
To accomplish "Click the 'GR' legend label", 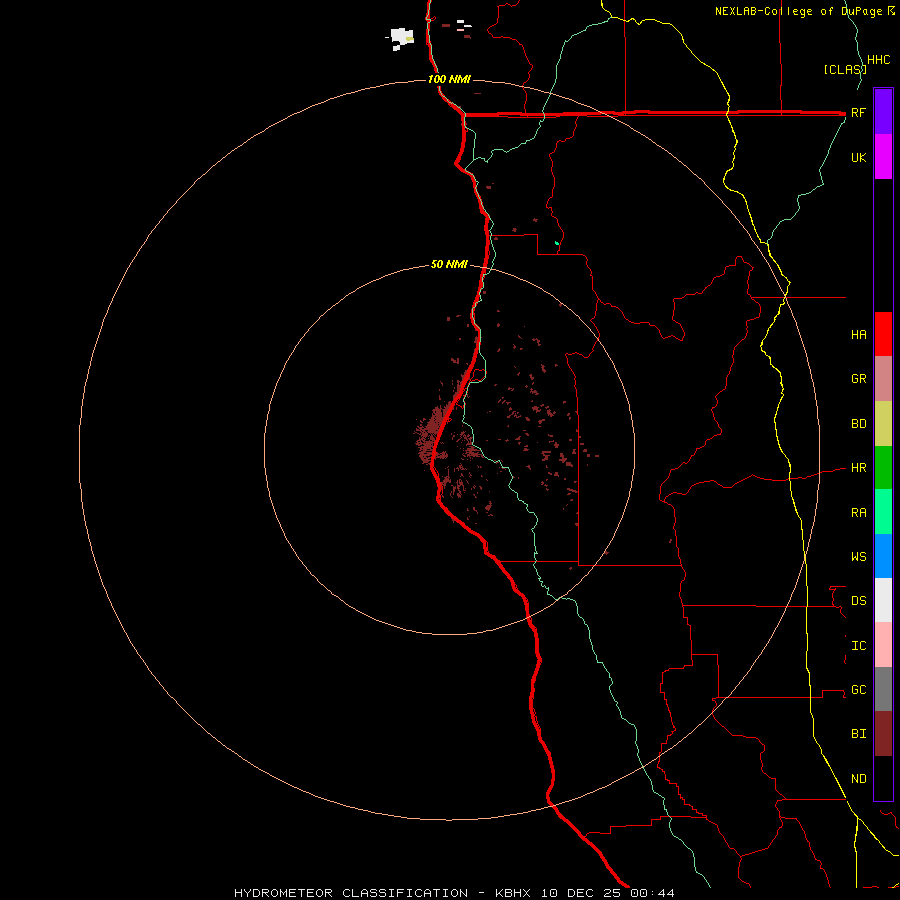I will point(859,379).
